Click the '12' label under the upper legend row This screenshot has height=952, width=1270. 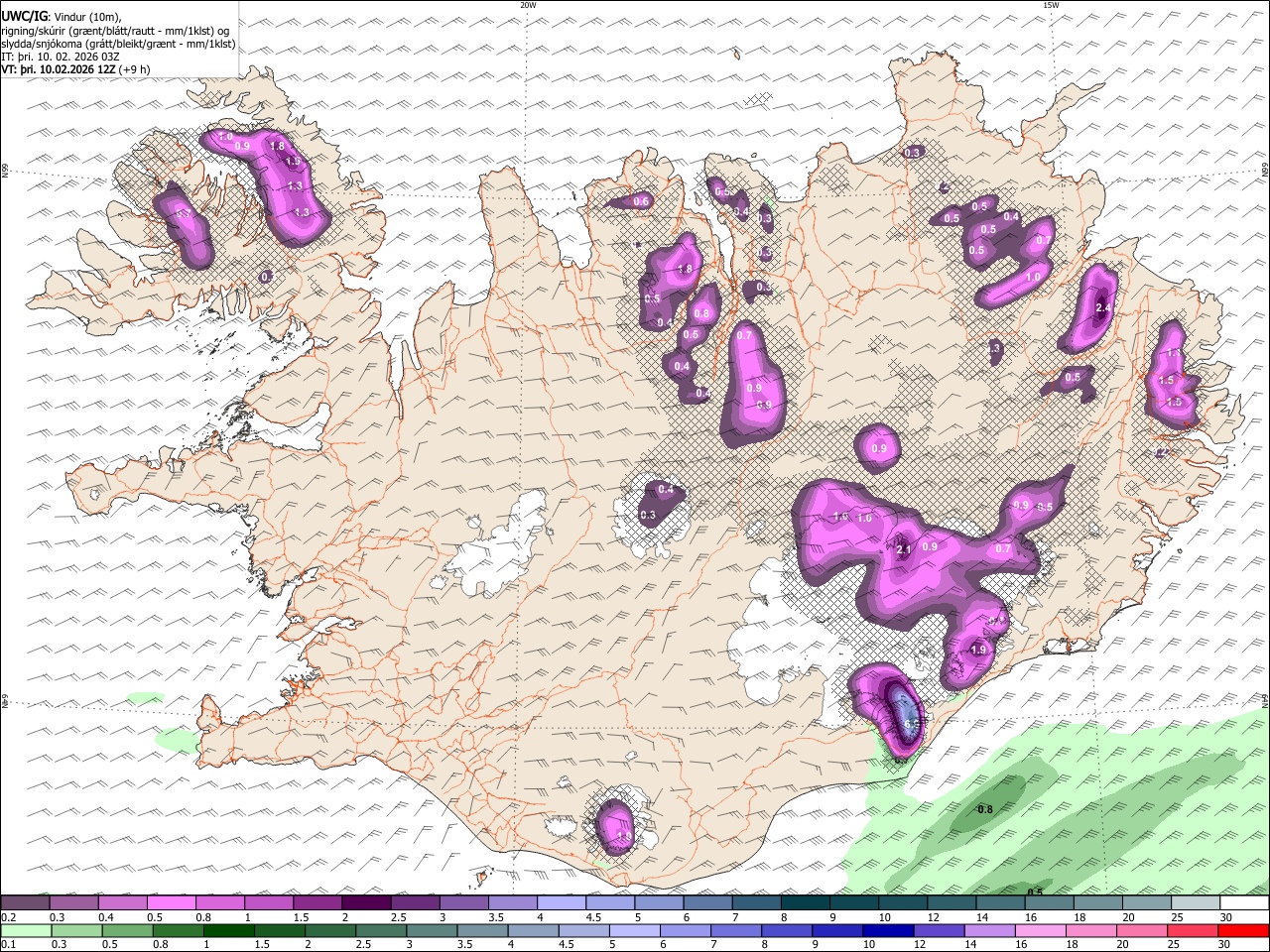pos(934,917)
